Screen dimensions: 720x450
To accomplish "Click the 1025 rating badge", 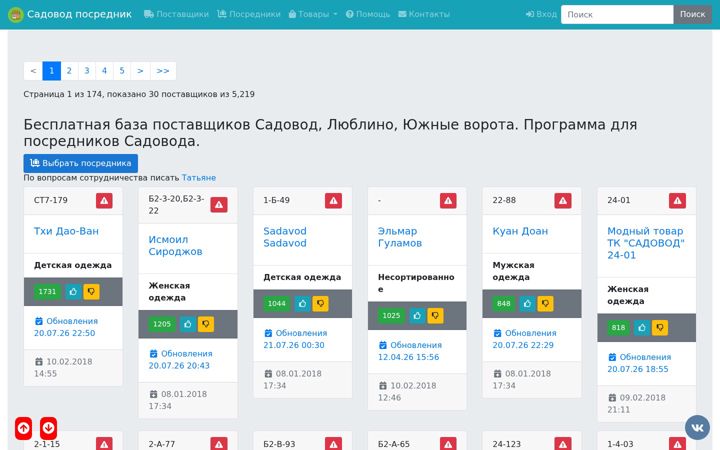I will click(x=391, y=315).
